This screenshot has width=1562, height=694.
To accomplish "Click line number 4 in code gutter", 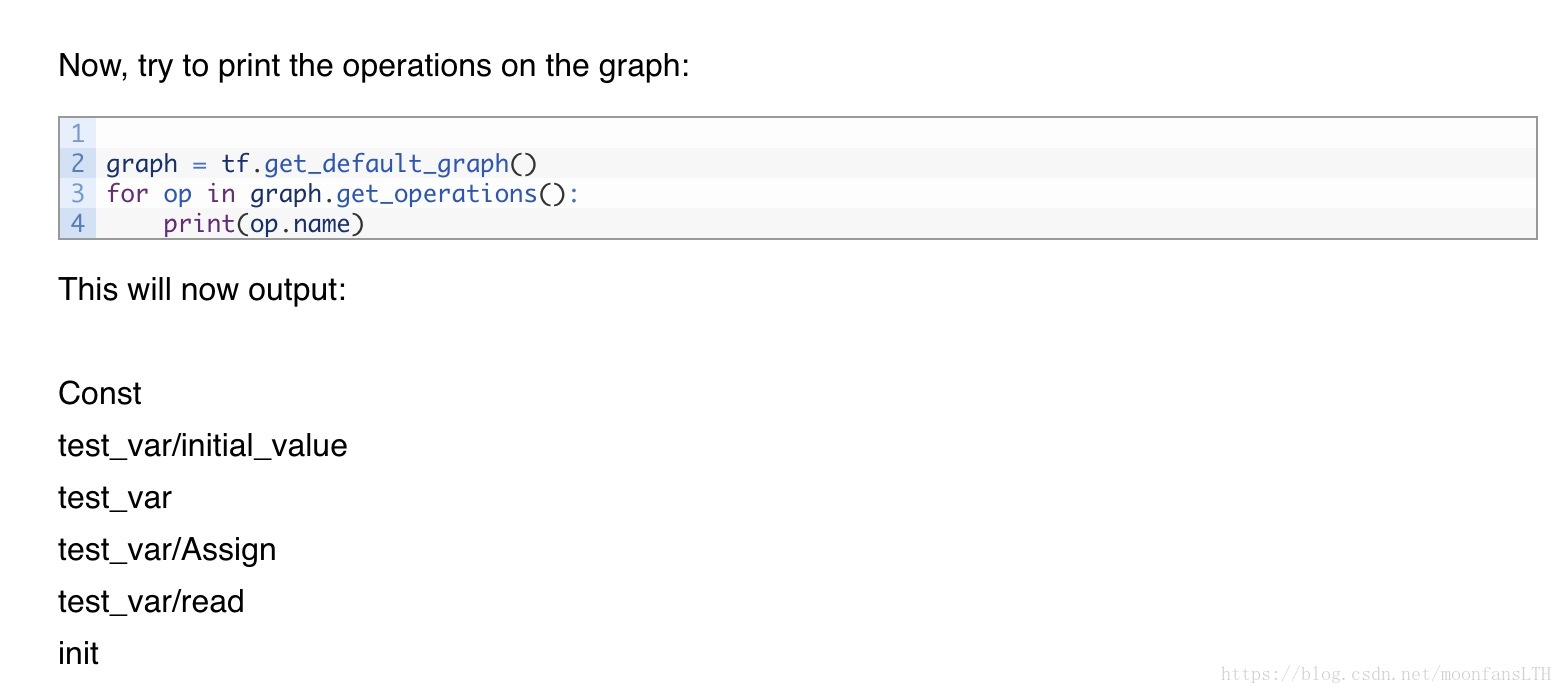I will point(77,223).
